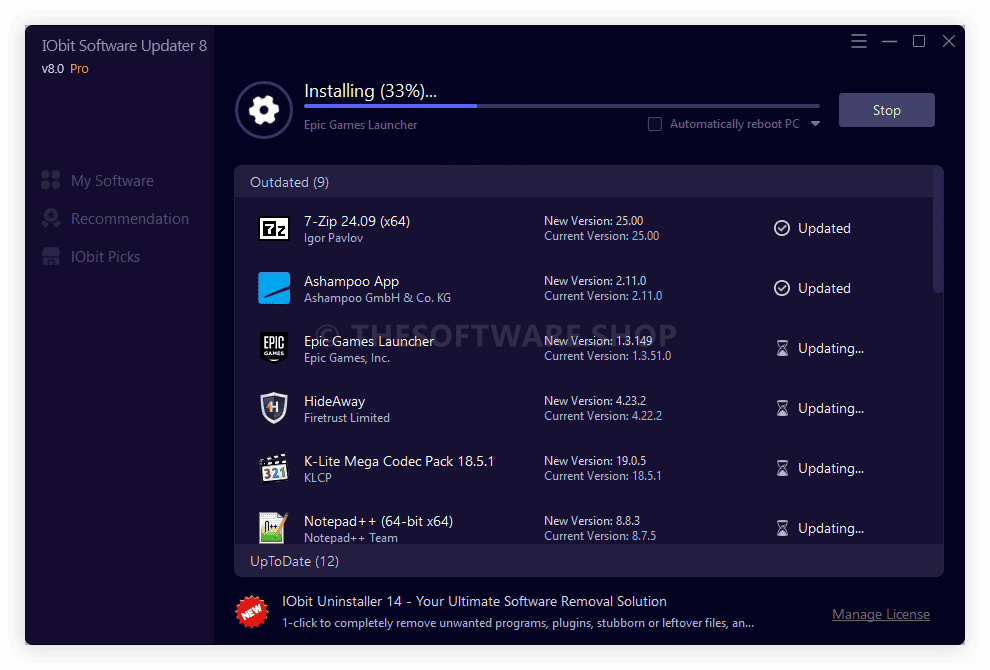Click New Version: 19.0.5 text
The width and height of the screenshot is (990, 670).
tap(595, 460)
